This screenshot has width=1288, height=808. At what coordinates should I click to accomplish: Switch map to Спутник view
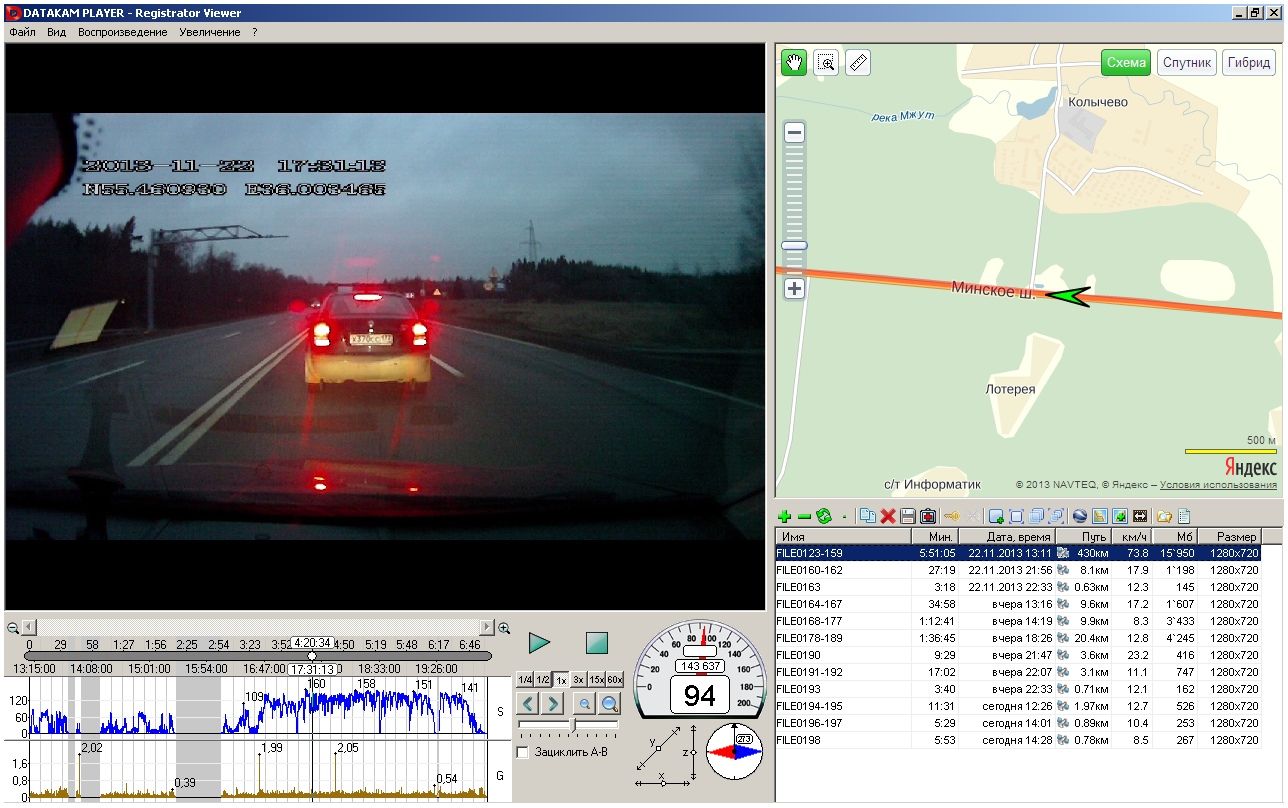(1186, 63)
